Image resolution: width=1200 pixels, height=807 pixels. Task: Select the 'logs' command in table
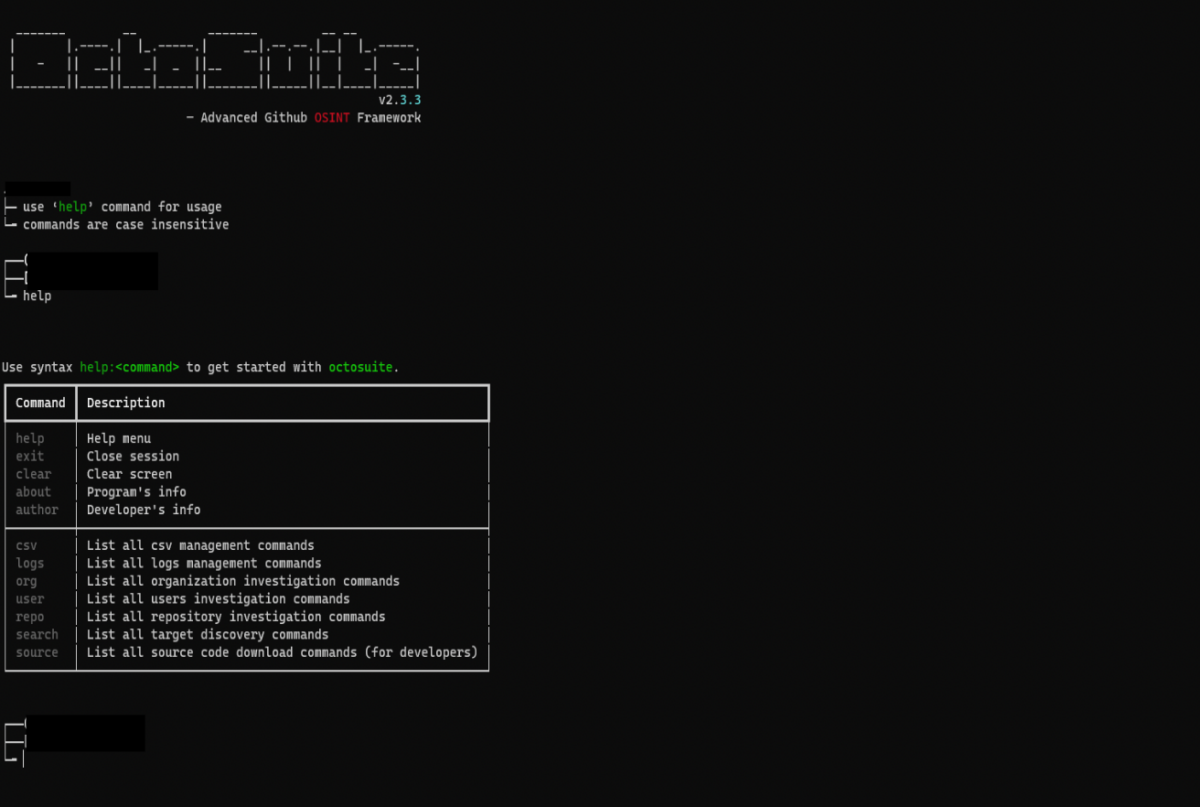30,564
